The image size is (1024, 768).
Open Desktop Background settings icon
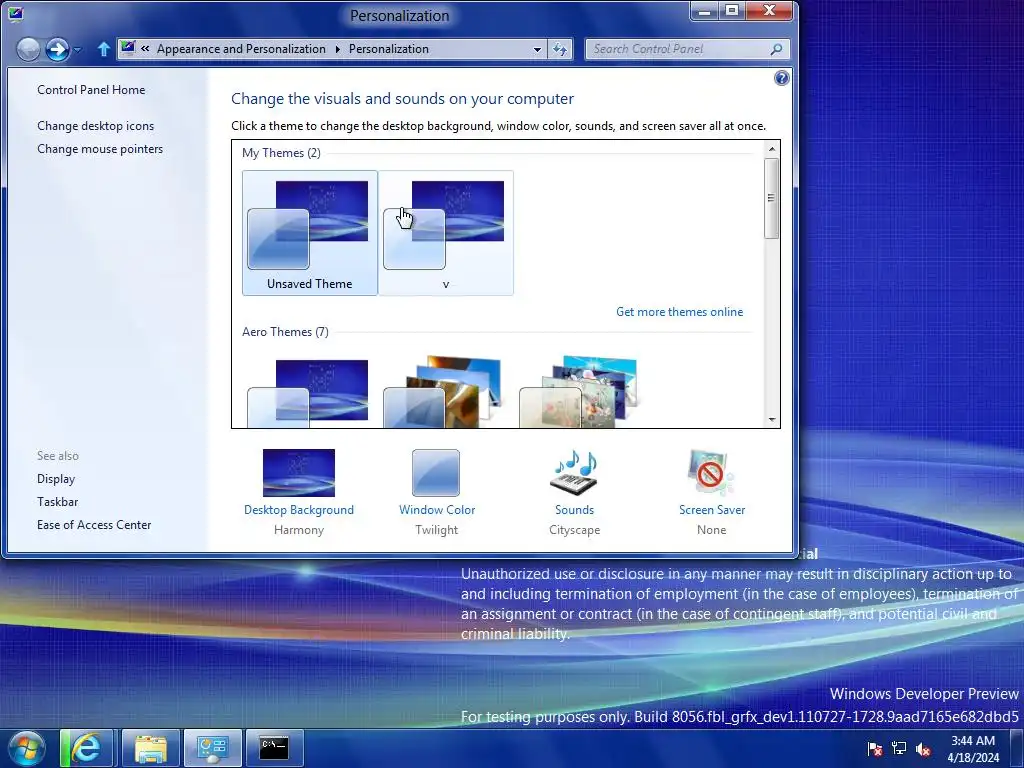pyautogui.click(x=298, y=473)
